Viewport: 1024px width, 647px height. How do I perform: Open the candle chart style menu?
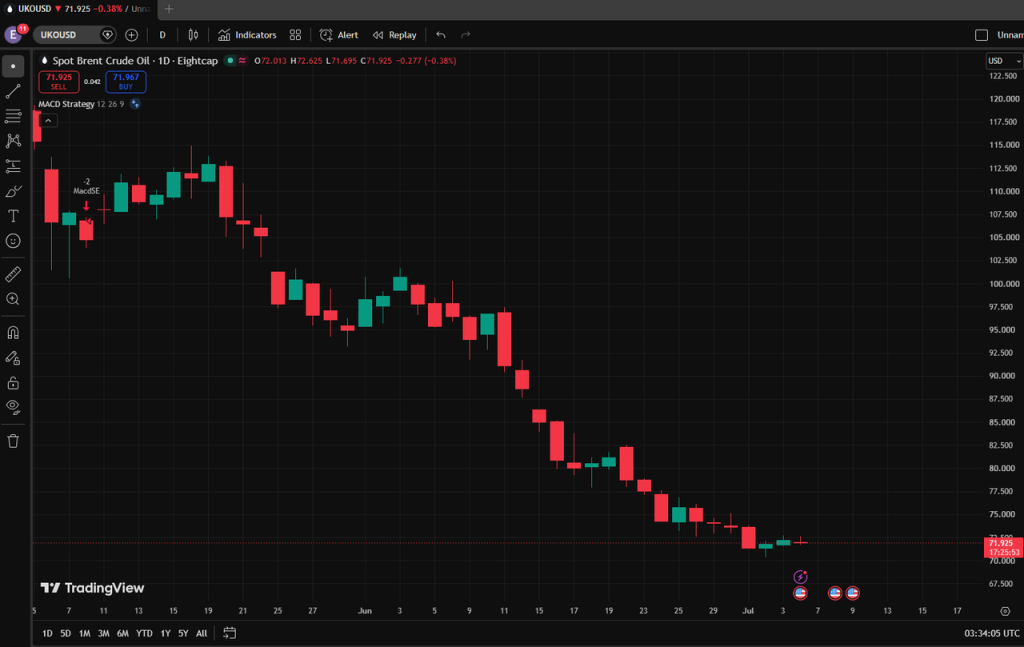click(x=193, y=35)
